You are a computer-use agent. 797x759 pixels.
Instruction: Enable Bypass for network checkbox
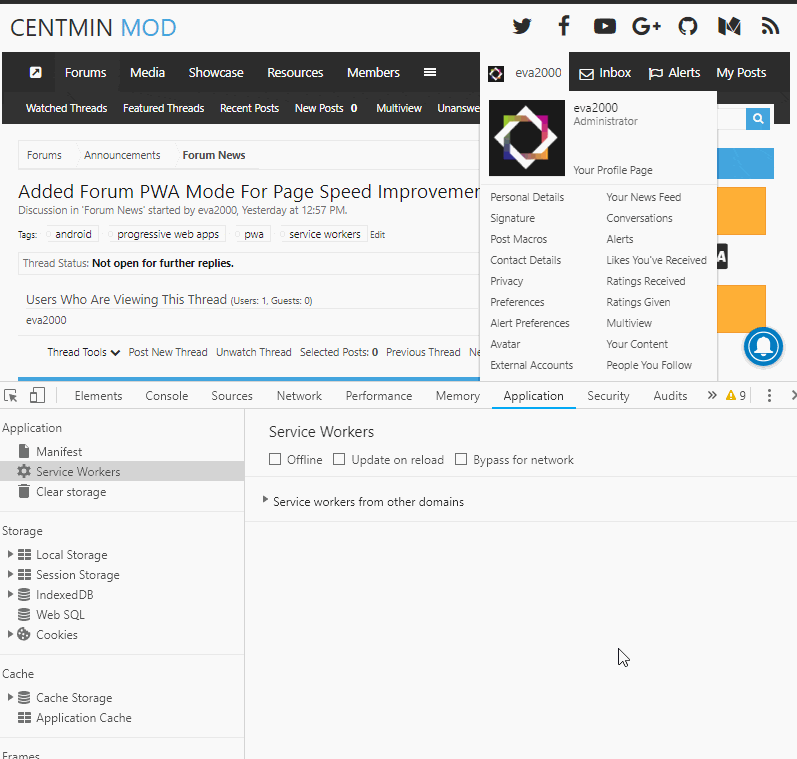(x=461, y=460)
